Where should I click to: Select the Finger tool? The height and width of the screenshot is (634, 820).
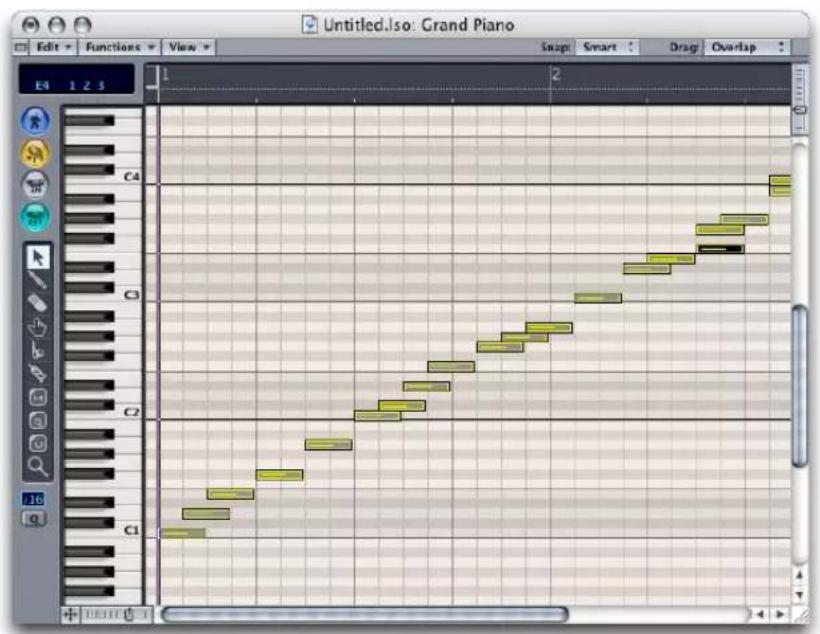(x=38, y=327)
